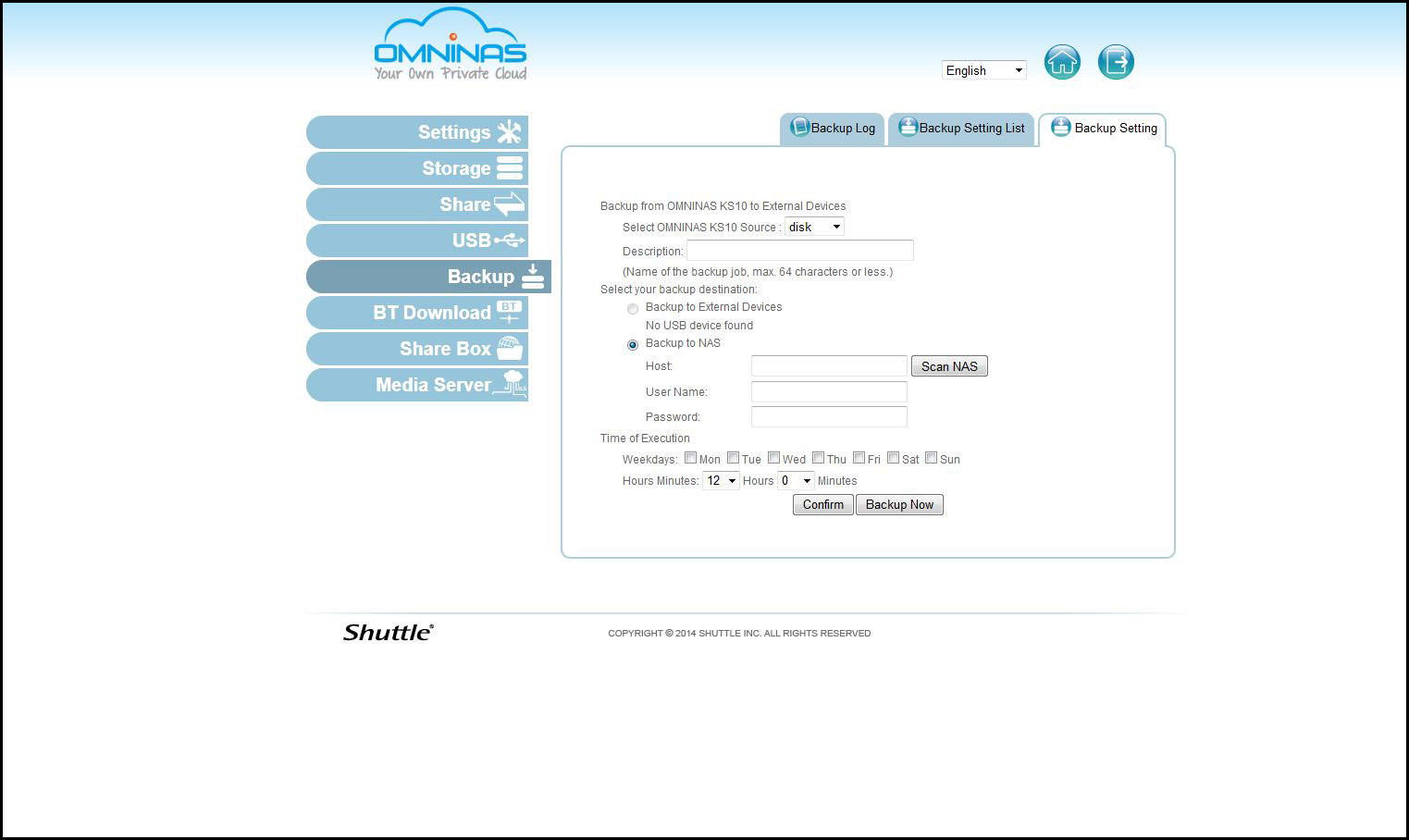Click the Backup Log tab icon

(x=799, y=127)
